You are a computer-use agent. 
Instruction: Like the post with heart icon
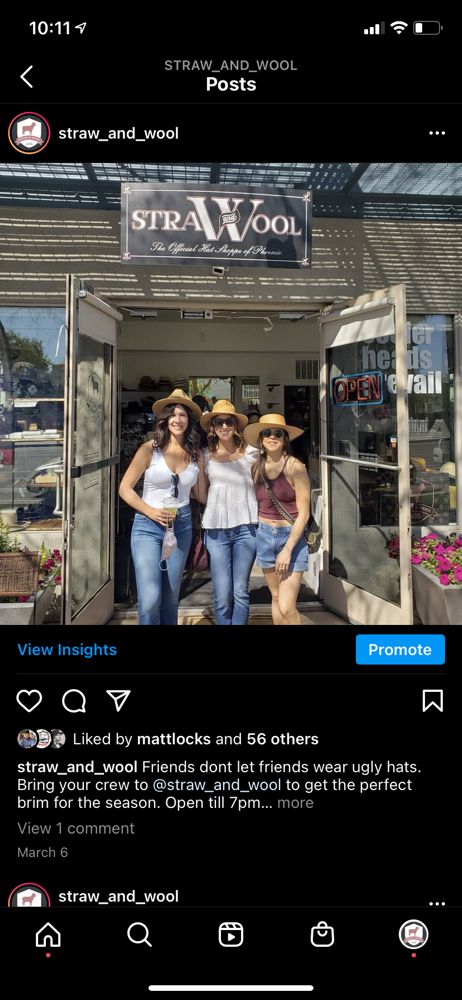(29, 700)
